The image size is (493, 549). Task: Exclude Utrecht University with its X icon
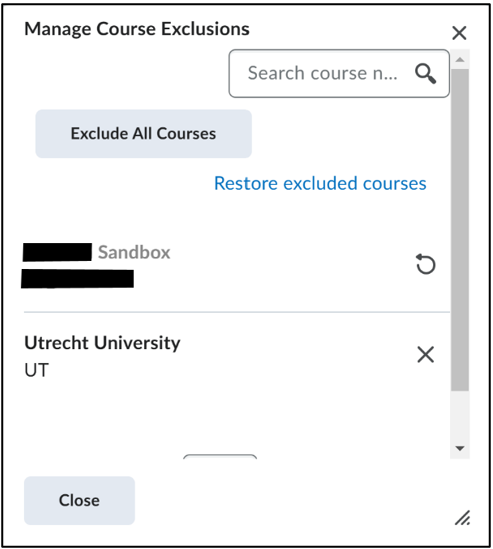point(425,354)
